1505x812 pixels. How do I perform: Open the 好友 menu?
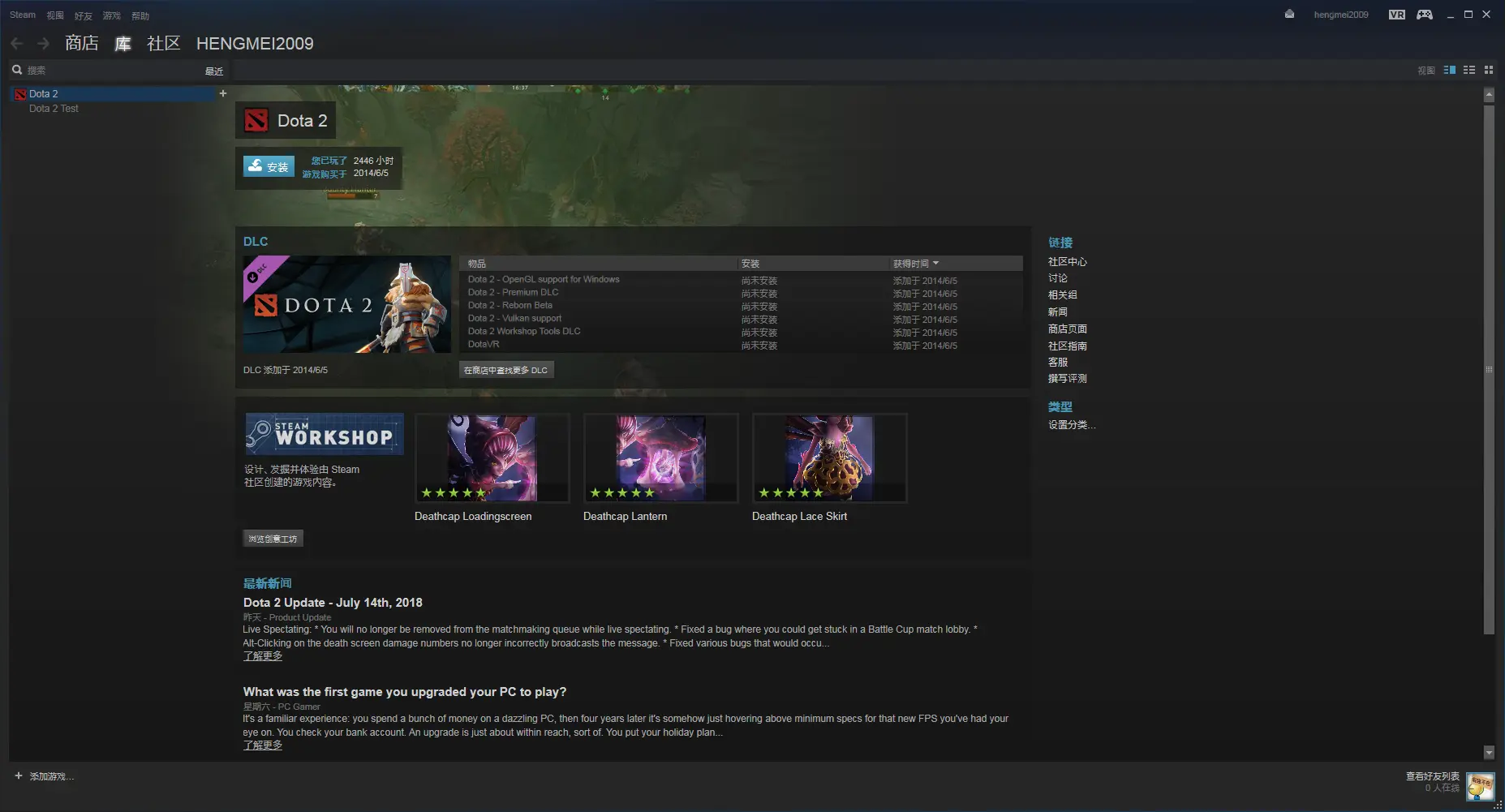84,15
